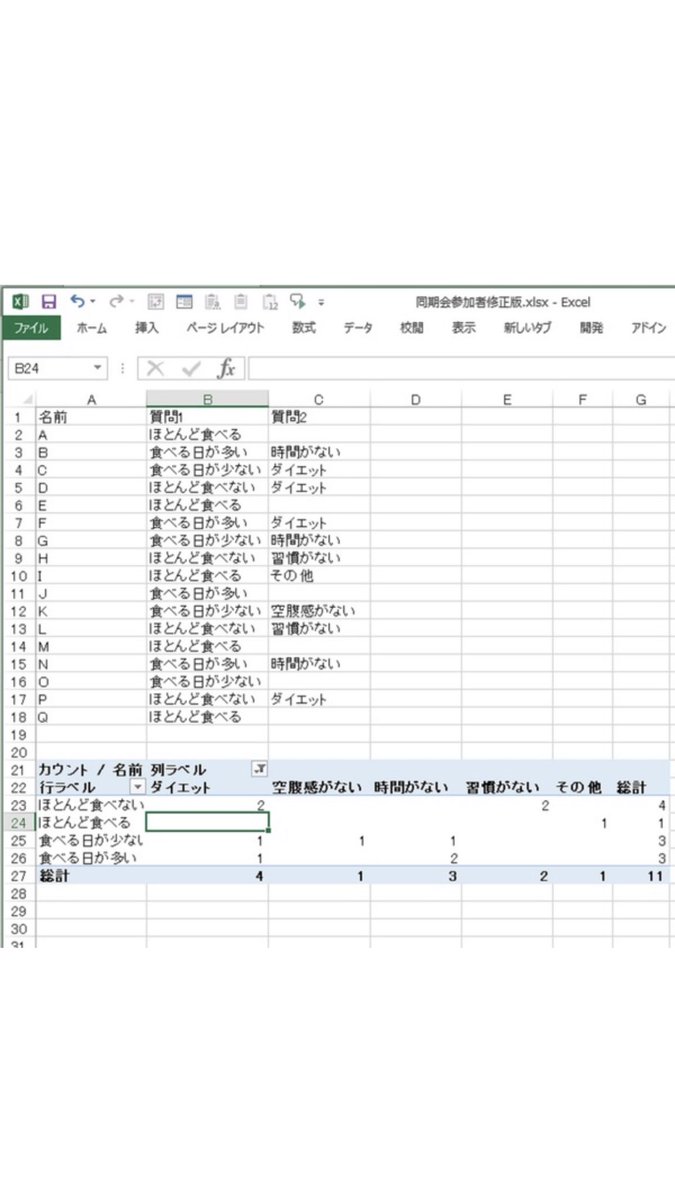Image resolution: width=675 pixels, height=1200 pixels.
Task: Select the active cell B24
Action: (x=207, y=822)
